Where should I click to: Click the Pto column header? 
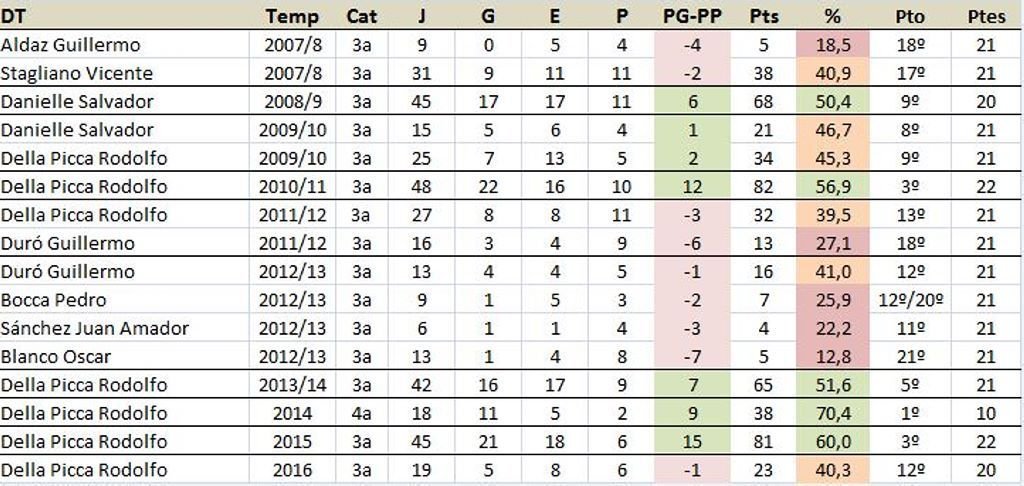tap(910, 16)
